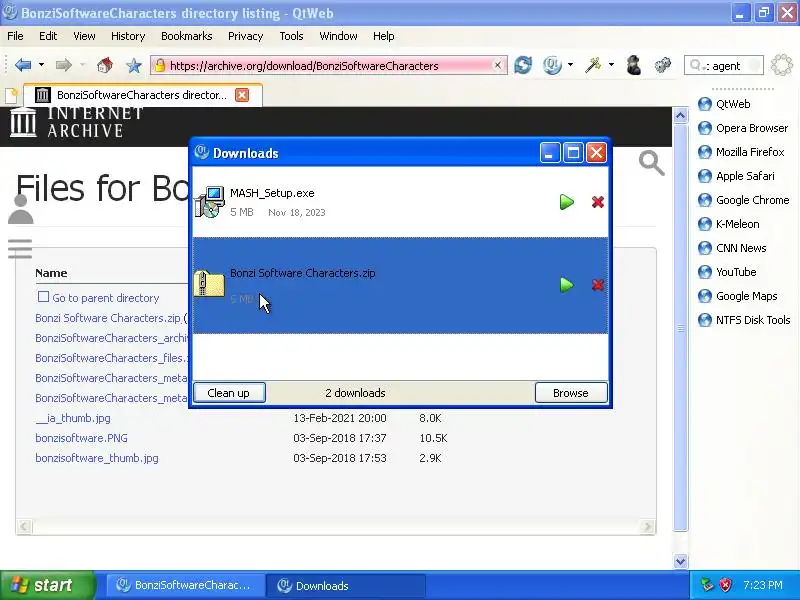Open the Privacy menu

[245, 36]
